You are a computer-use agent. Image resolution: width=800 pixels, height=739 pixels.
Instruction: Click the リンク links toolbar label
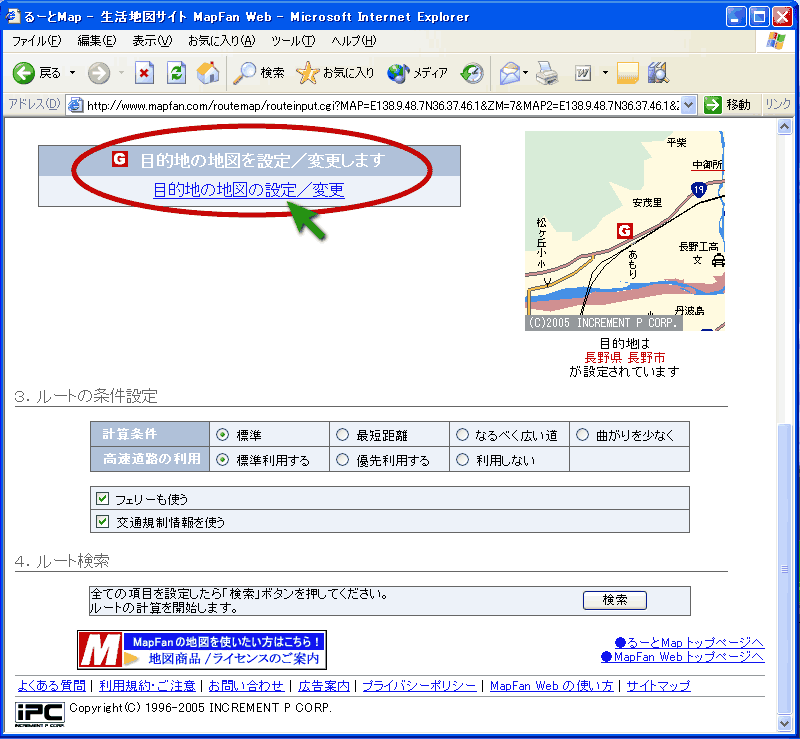(778, 105)
